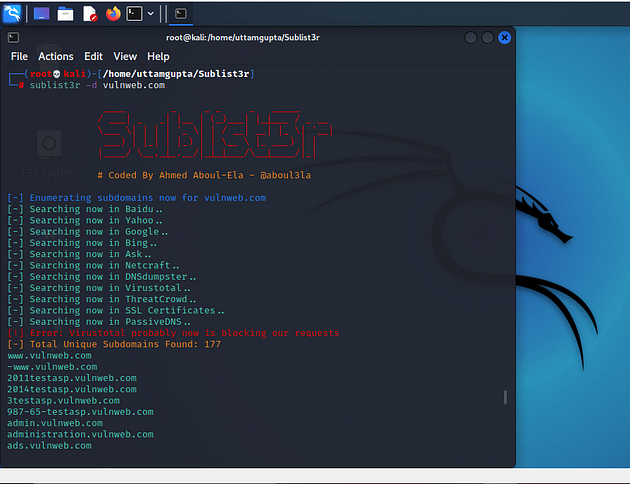Open the file manager panel icon
Viewport: 630px width, 484px height.
(65, 14)
